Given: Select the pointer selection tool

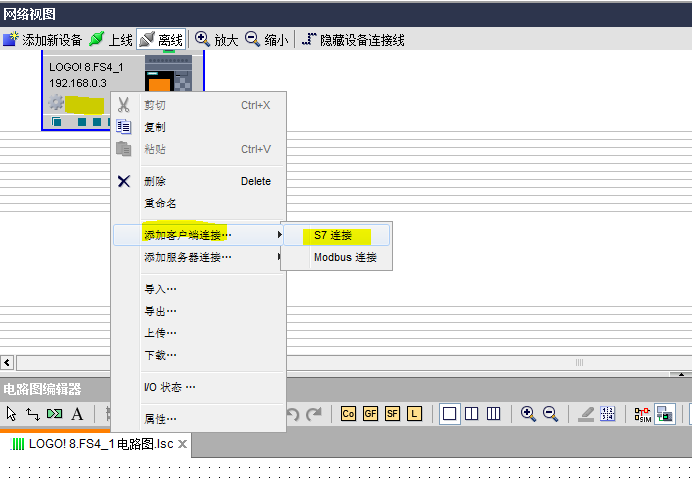Looking at the screenshot, I should pyautogui.click(x=11, y=414).
